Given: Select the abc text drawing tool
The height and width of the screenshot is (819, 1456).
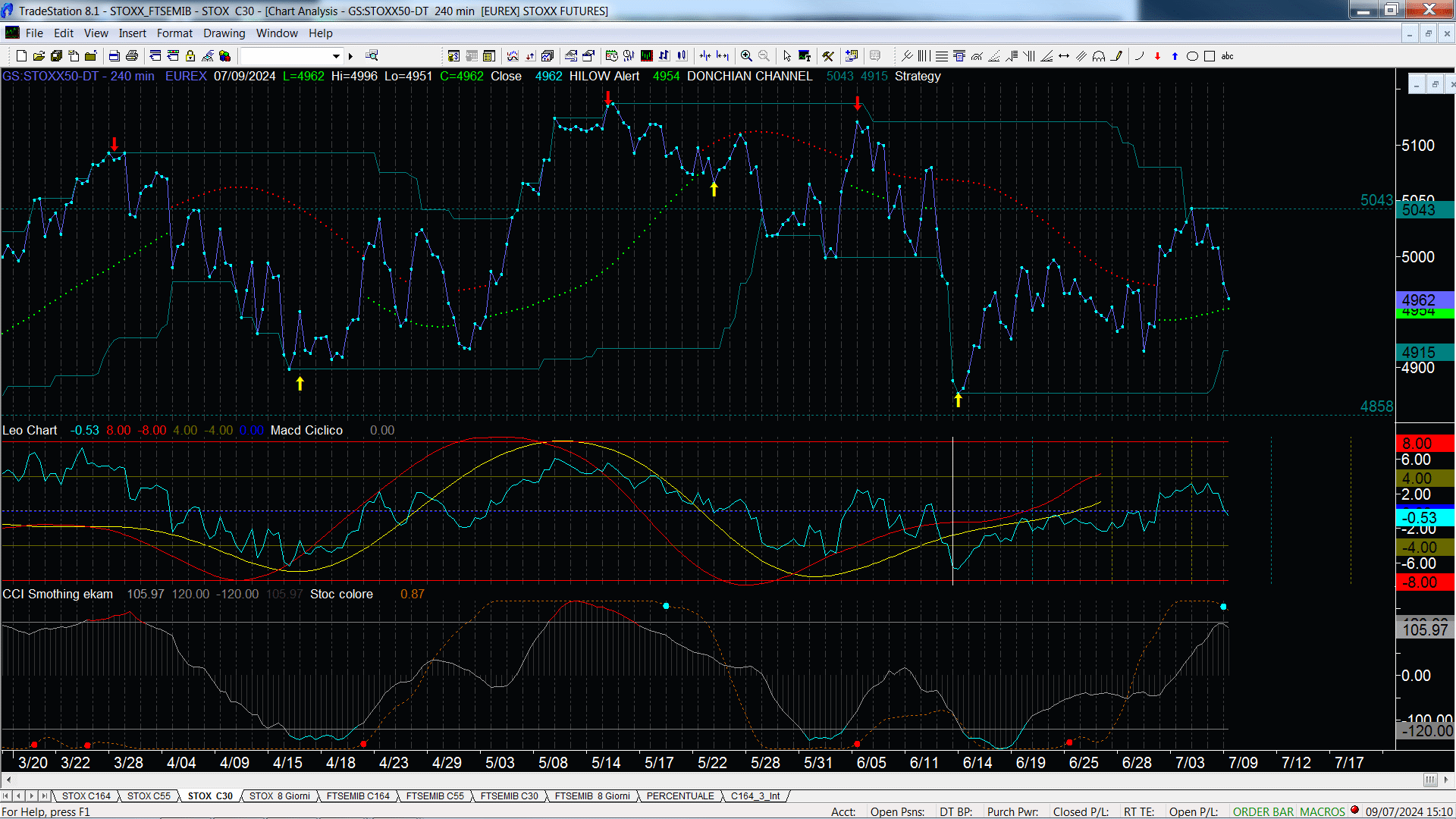Looking at the screenshot, I should [1228, 55].
